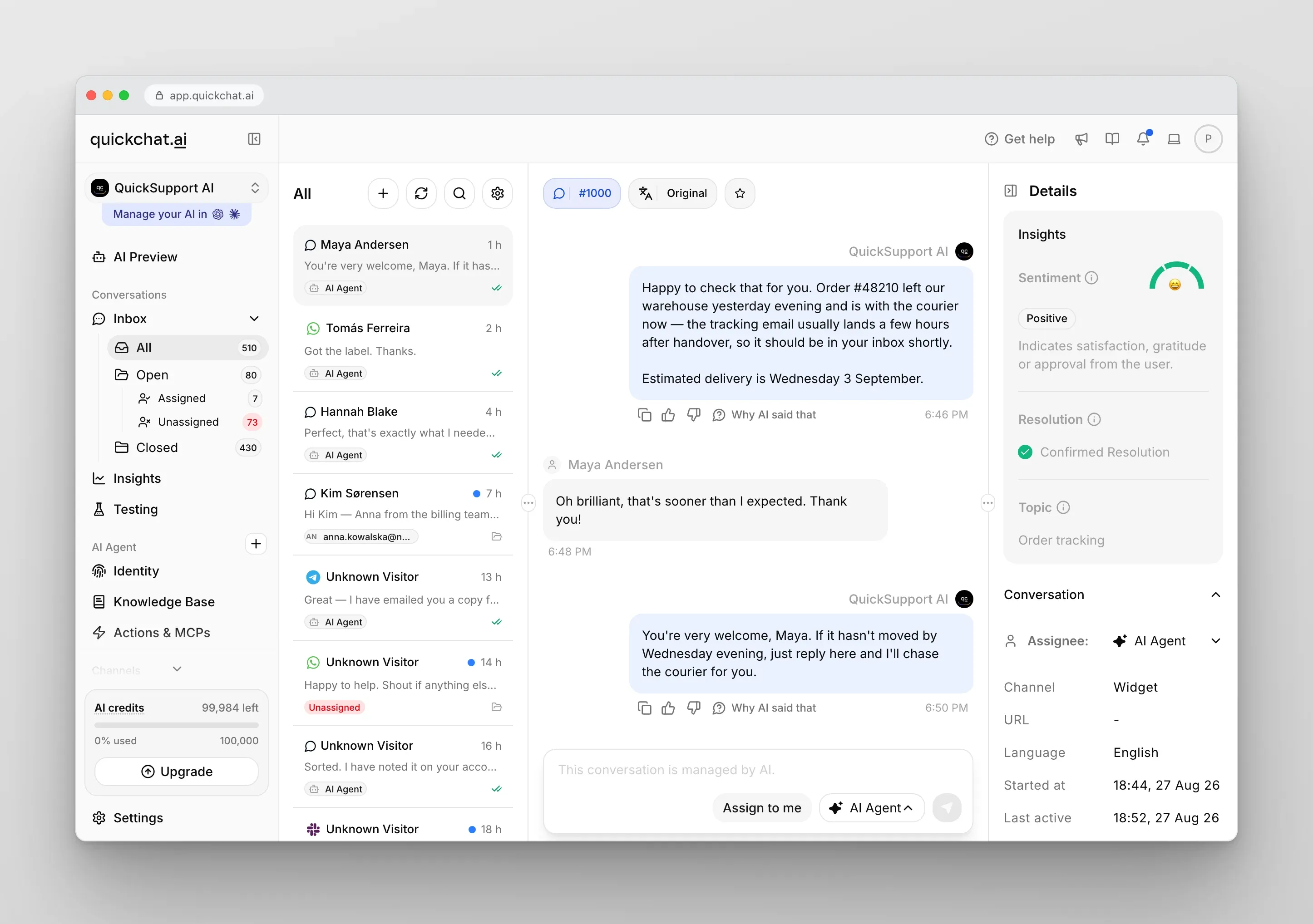Click Why AI said that at 6:50 PM
This screenshot has height=924, width=1313.
tap(764, 708)
